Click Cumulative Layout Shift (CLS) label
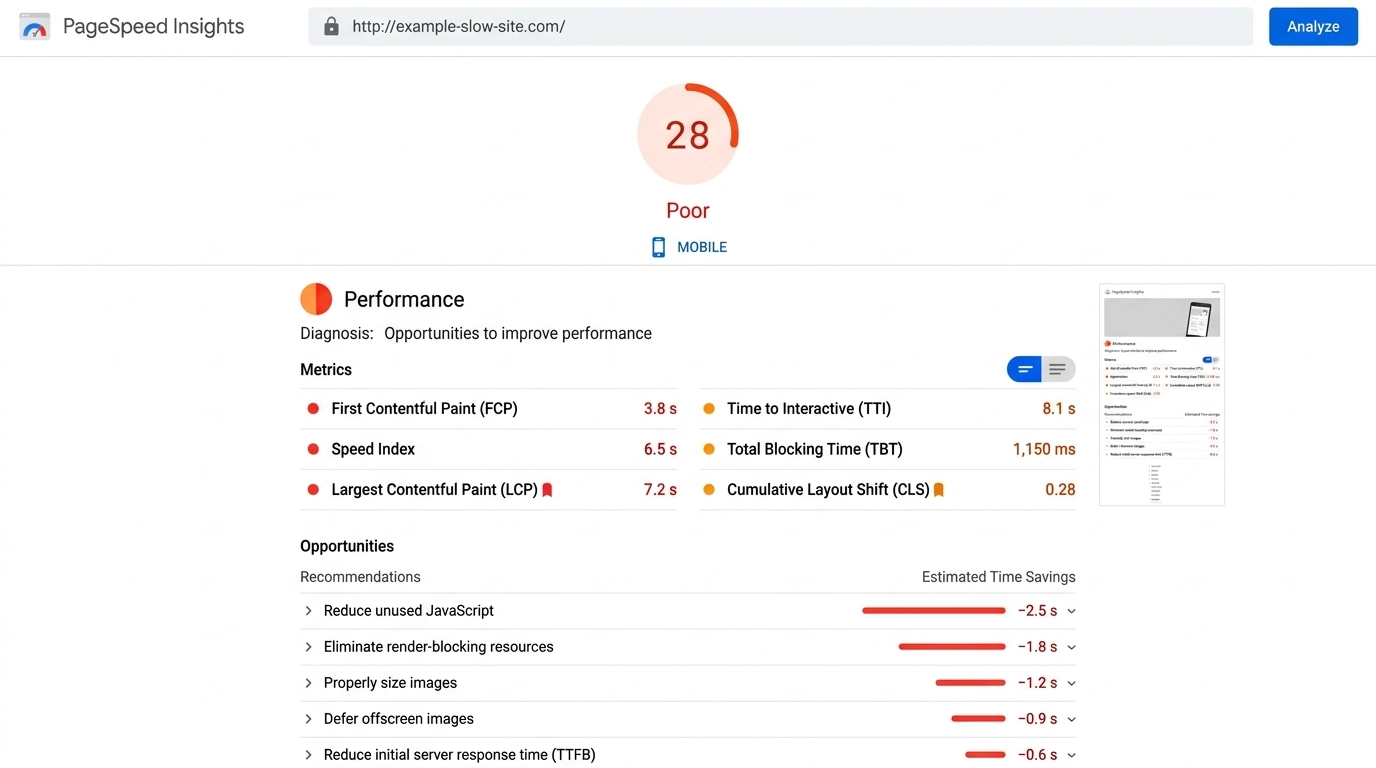The height and width of the screenshot is (768, 1376). pos(828,490)
